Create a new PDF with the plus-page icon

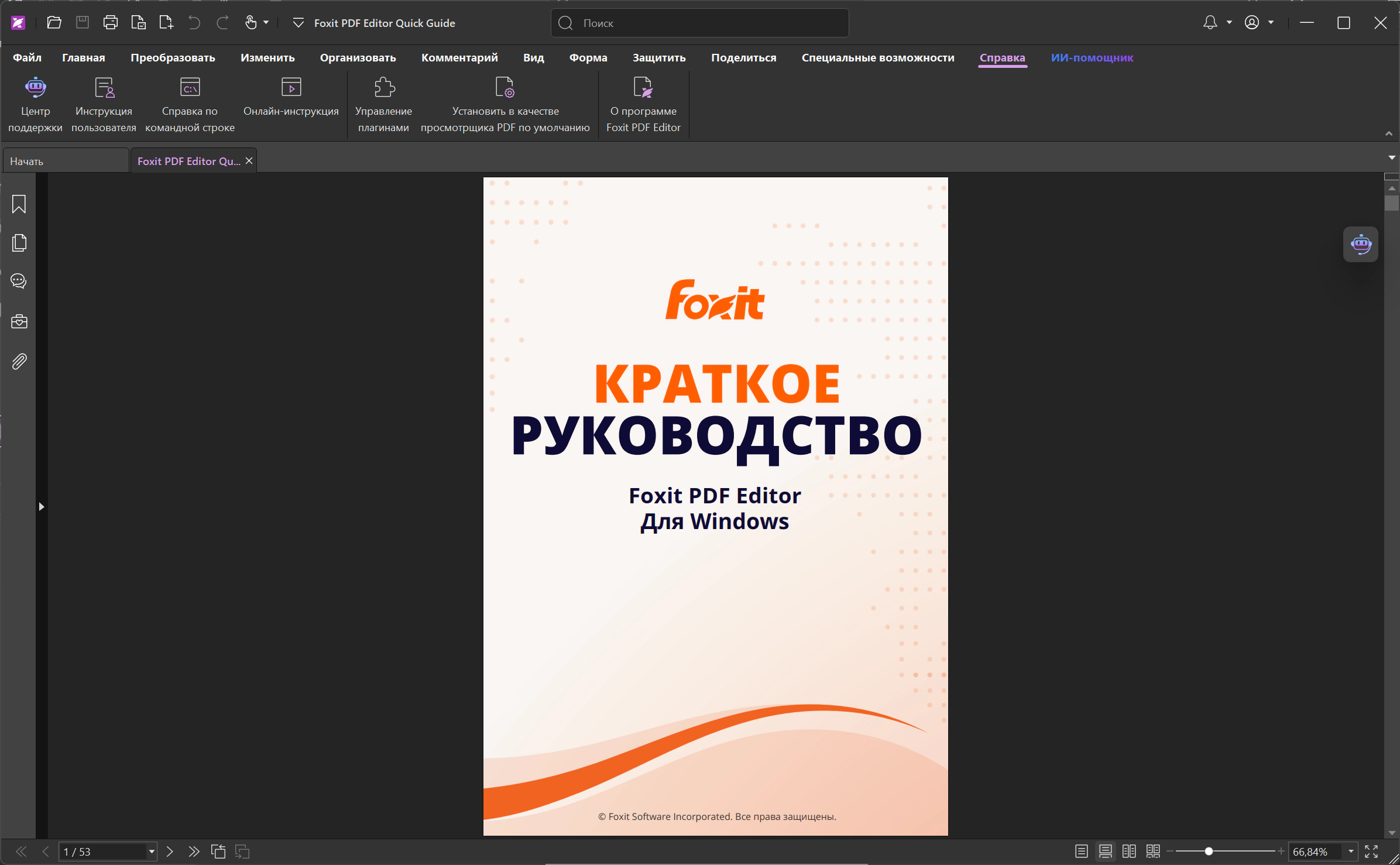pos(166,23)
